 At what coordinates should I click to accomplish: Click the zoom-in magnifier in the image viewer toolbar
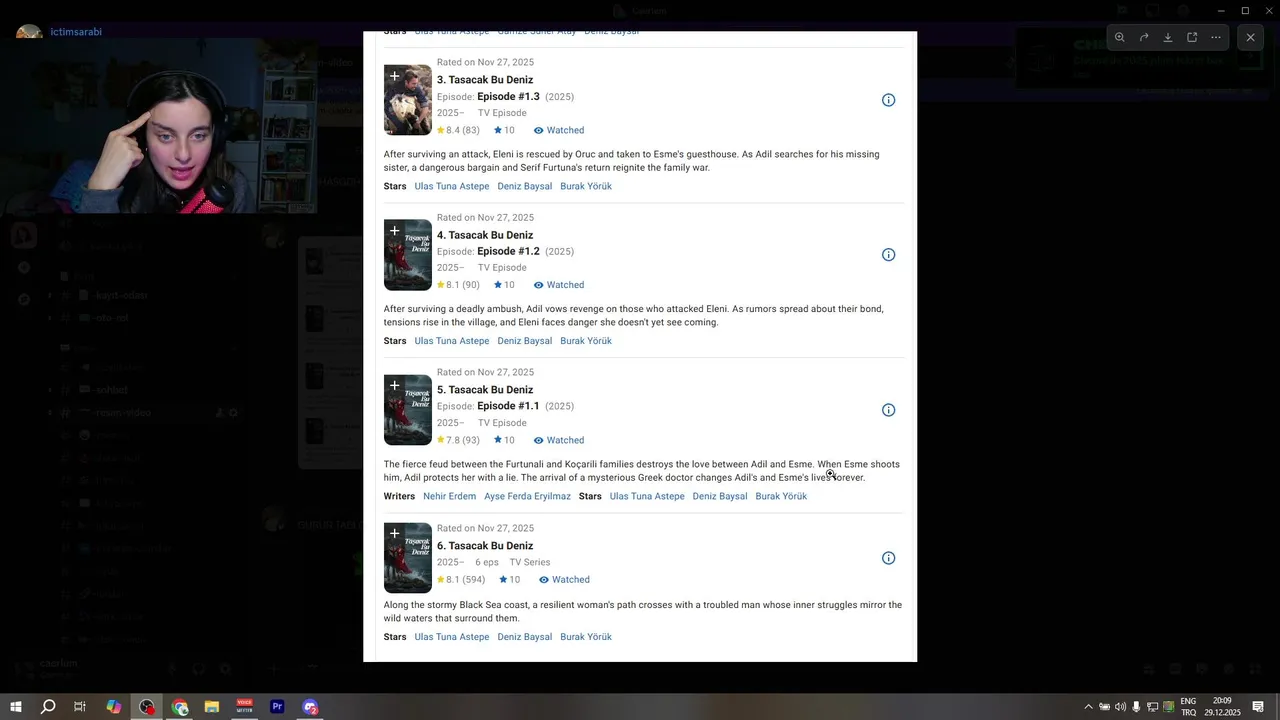pos(1120,37)
